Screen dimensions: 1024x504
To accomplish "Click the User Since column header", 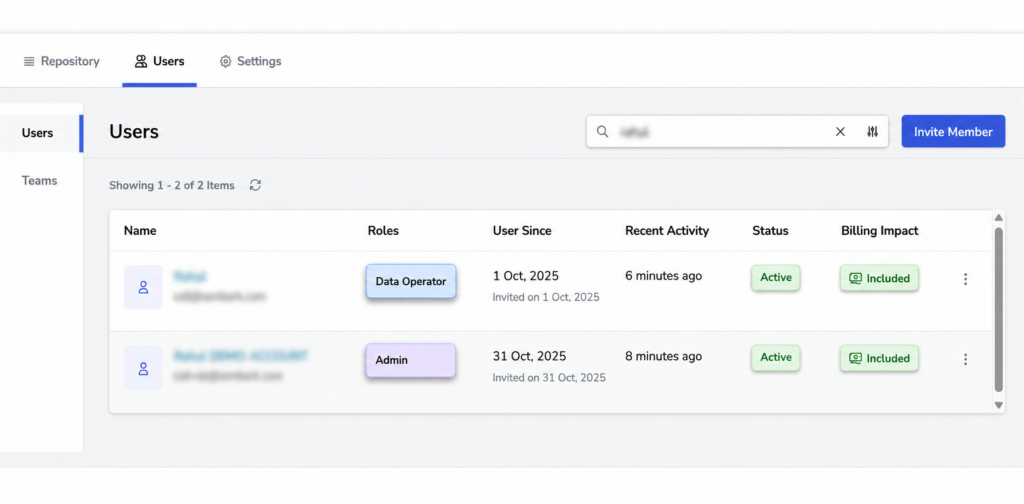I will [x=522, y=230].
